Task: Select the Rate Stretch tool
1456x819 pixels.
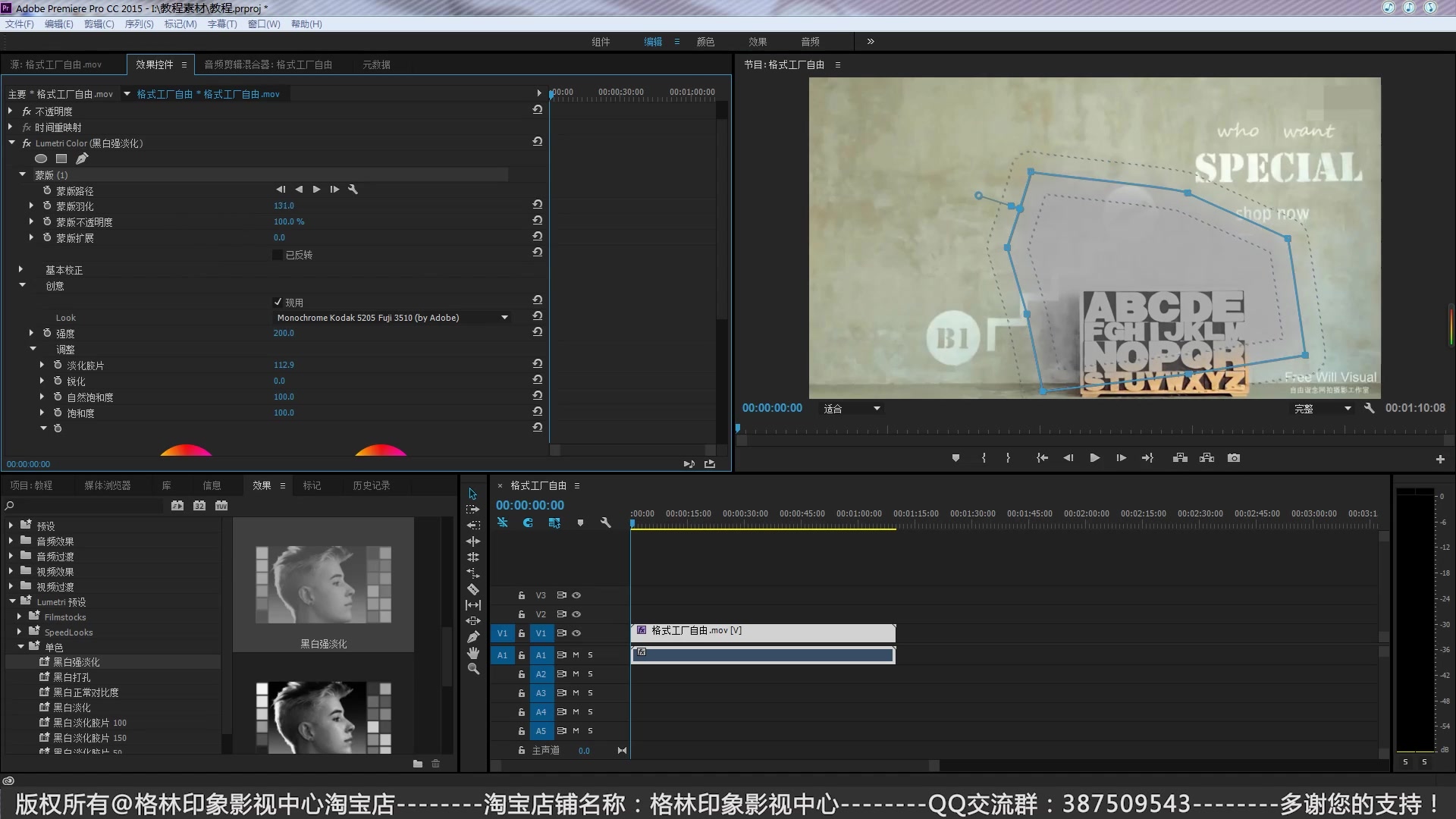Action: tap(473, 573)
